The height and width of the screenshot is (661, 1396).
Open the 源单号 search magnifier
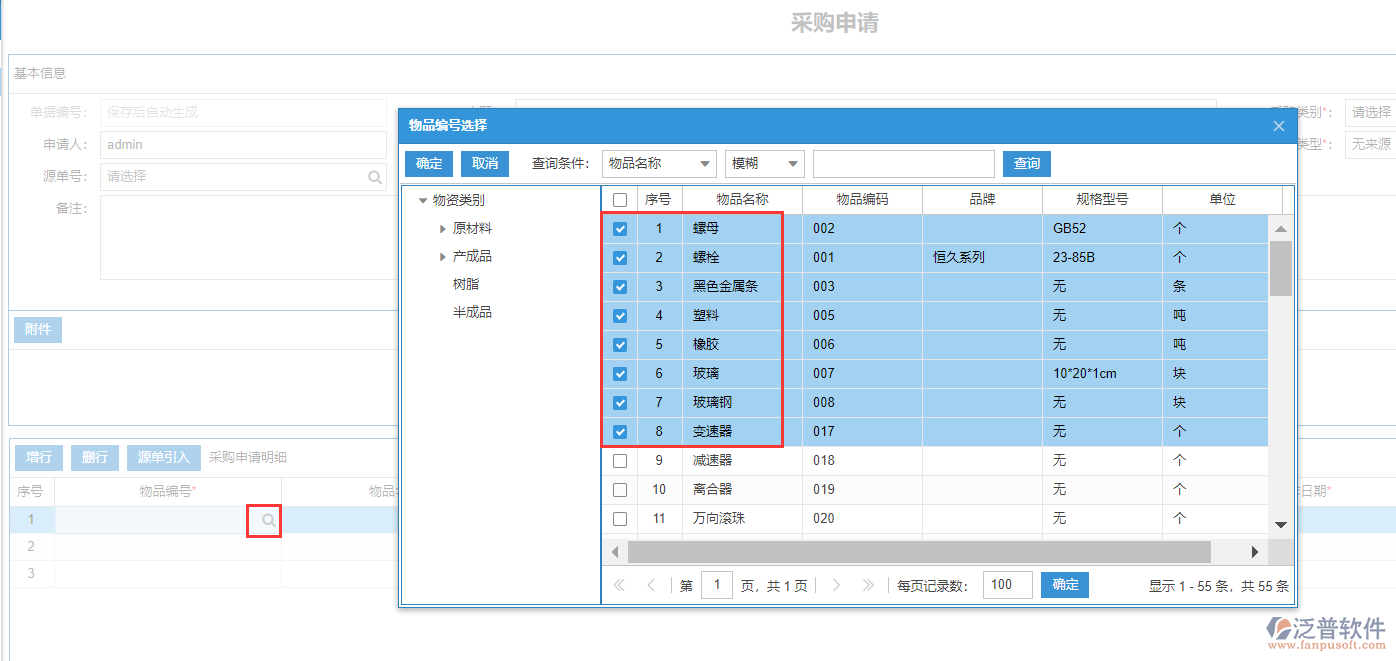point(374,176)
